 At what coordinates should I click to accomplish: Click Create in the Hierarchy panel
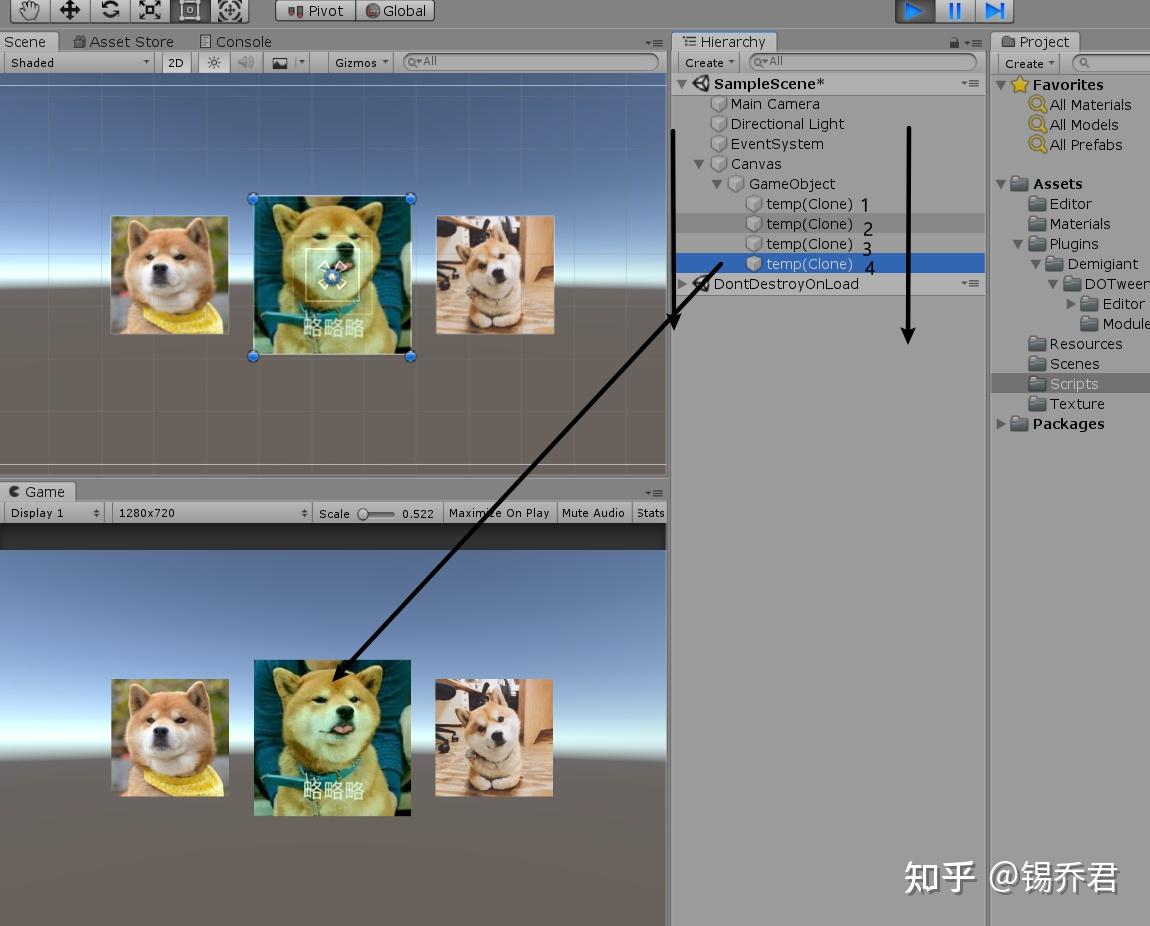coord(708,61)
